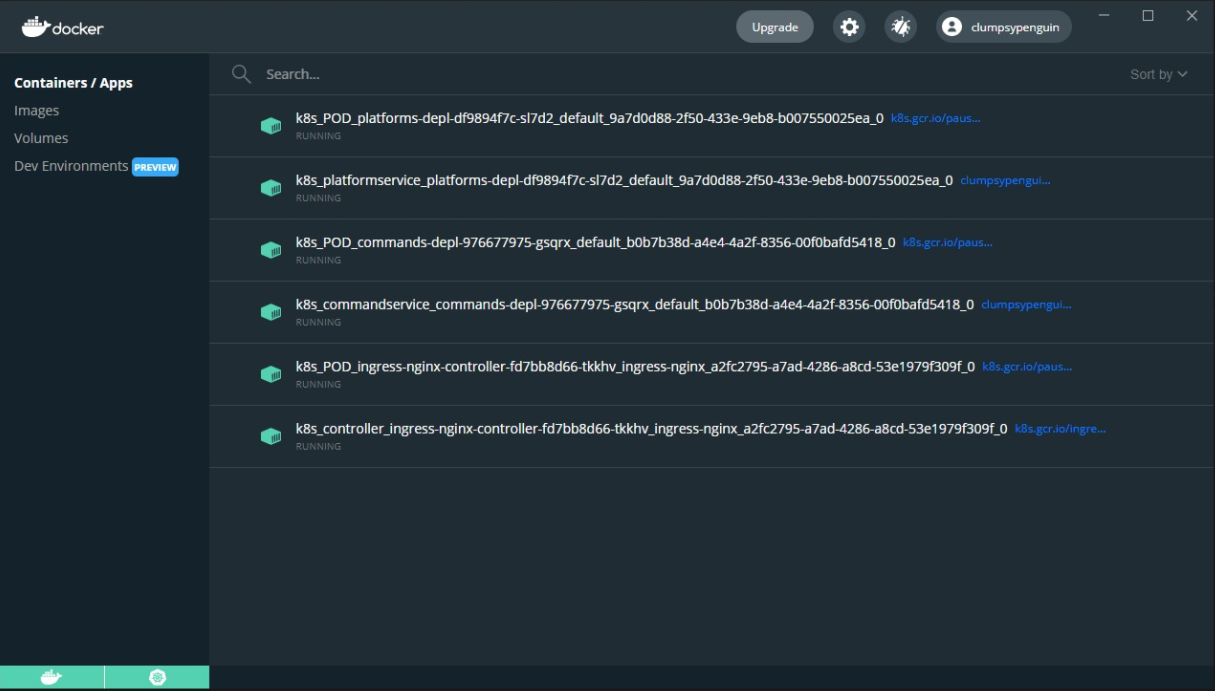Screen dimensions: 1215x691
Task: Click the search magnifier icon
Action: pyautogui.click(x=241, y=74)
